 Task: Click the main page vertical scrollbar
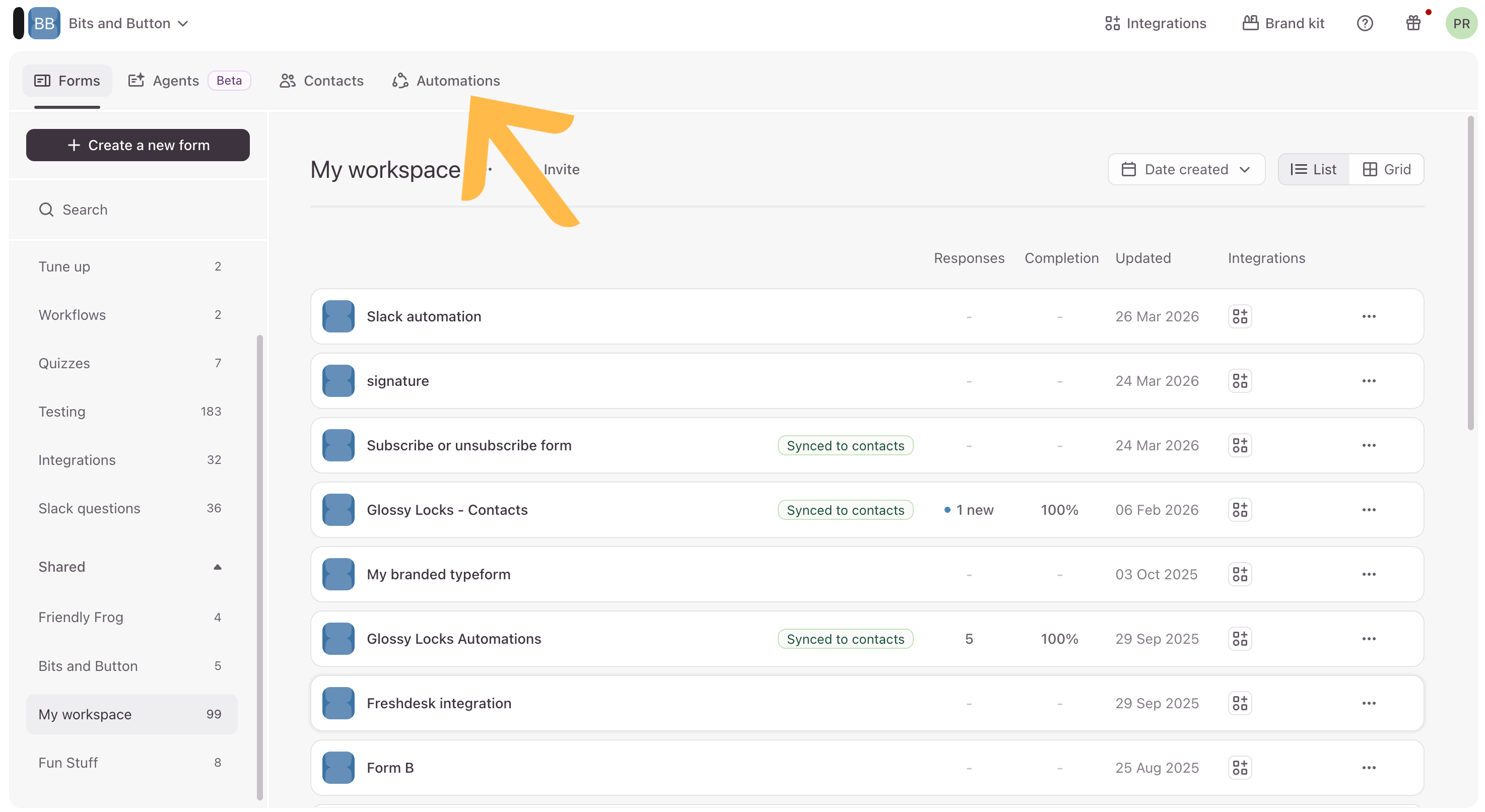[1470, 273]
